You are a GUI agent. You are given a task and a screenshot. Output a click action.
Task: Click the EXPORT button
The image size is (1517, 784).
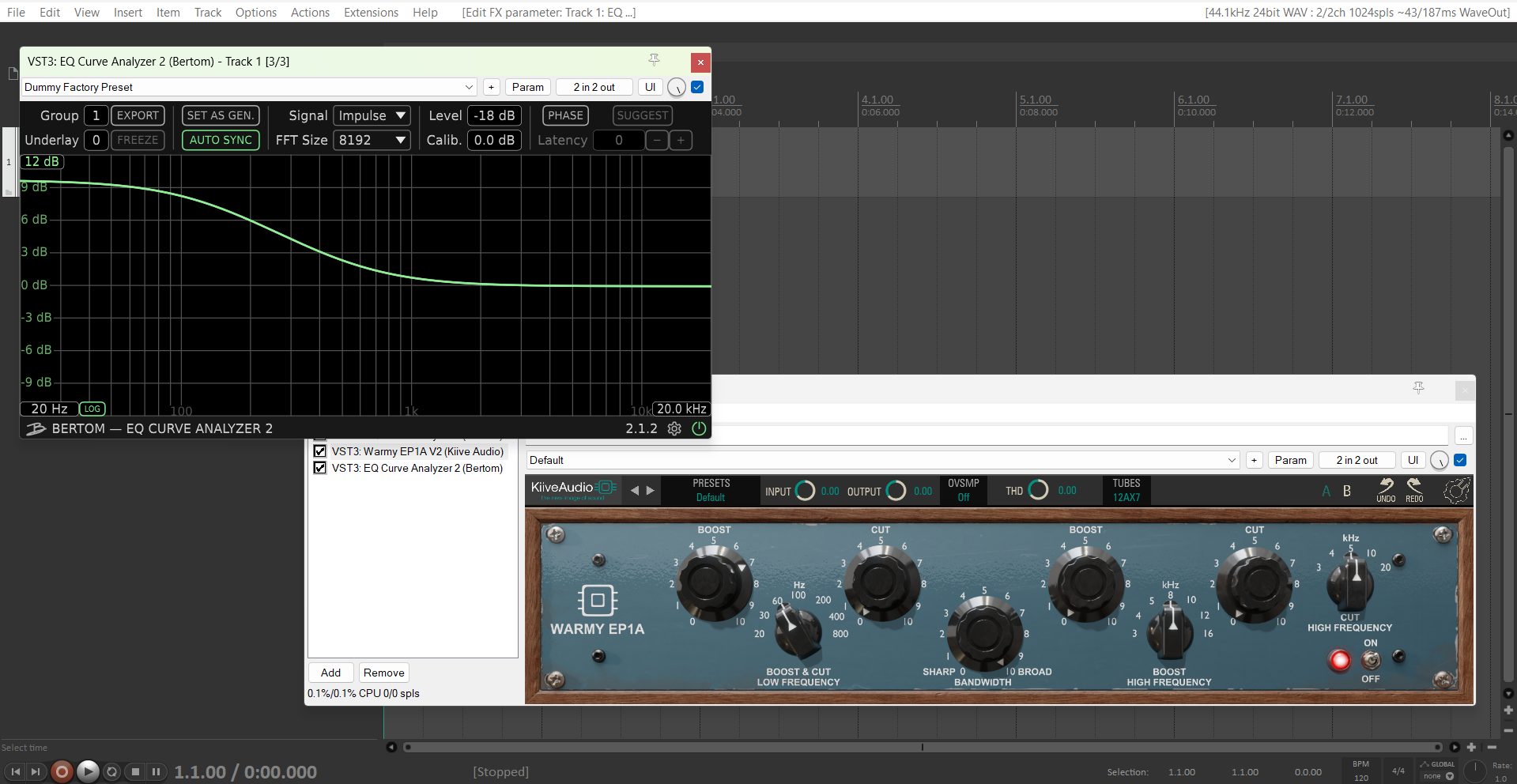click(x=138, y=115)
